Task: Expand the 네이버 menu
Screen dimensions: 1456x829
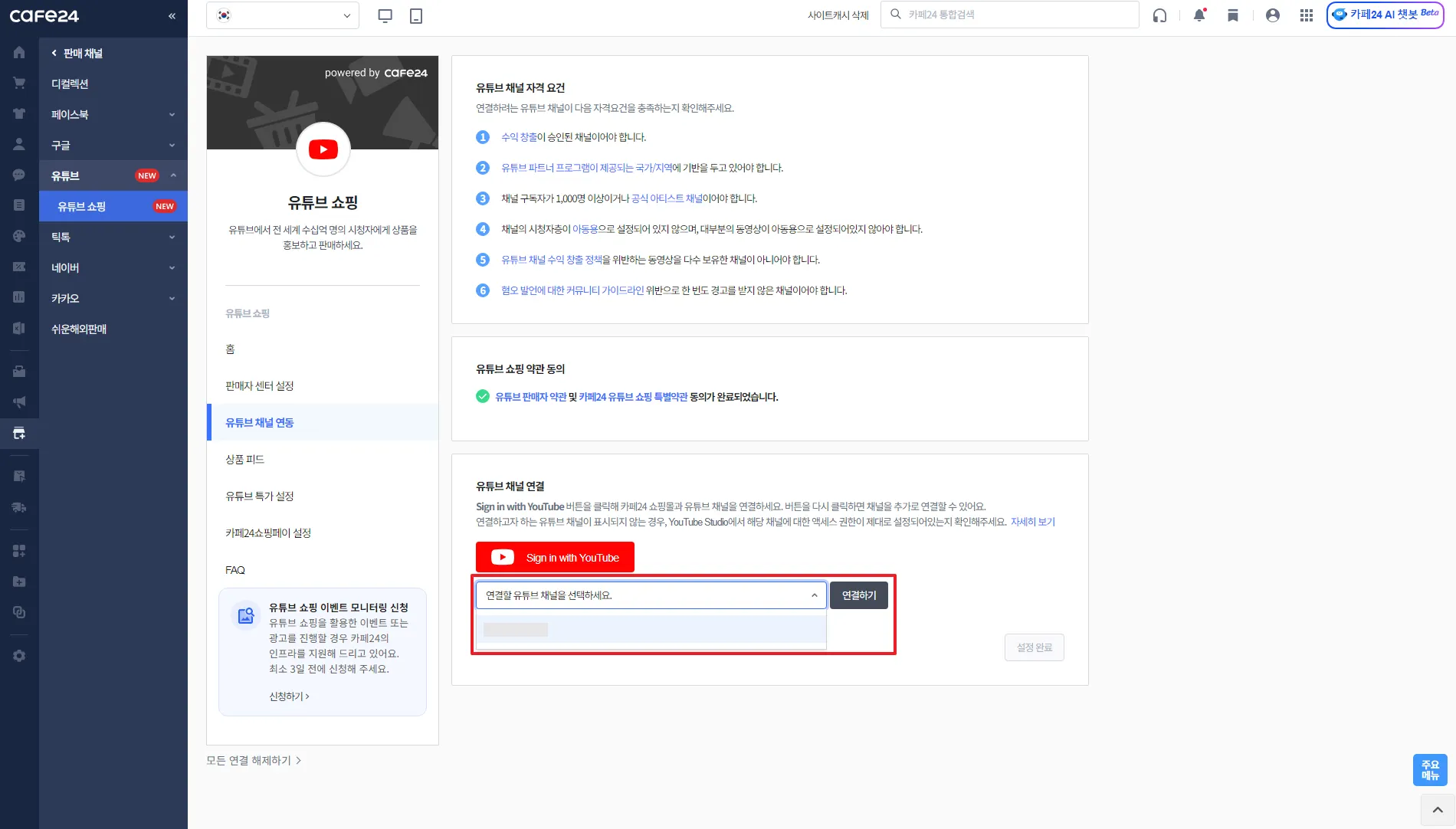Action: pyautogui.click(x=113, y=267)
